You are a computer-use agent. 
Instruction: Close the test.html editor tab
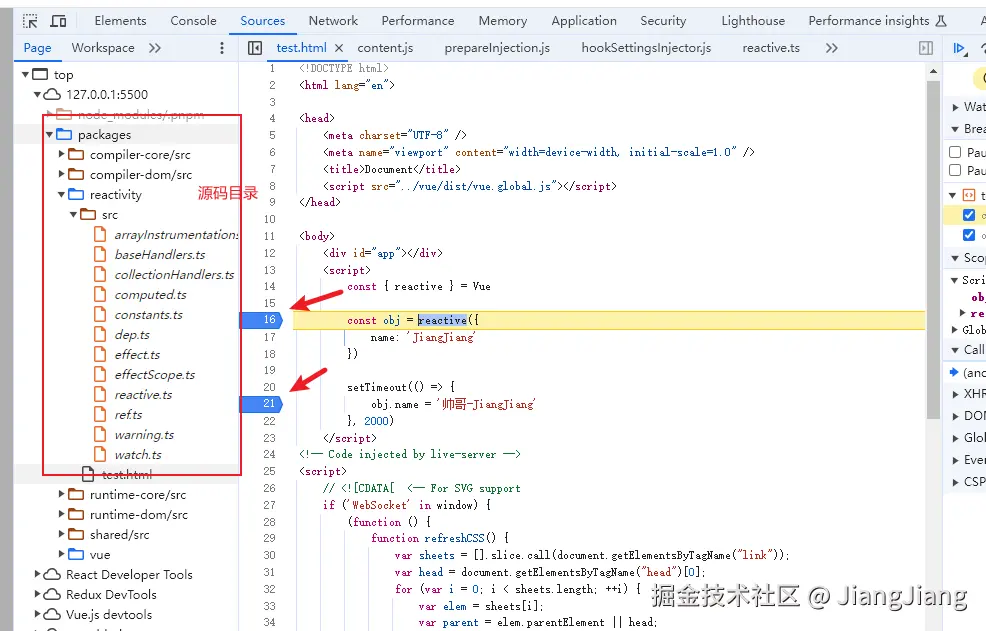[339, 48]
